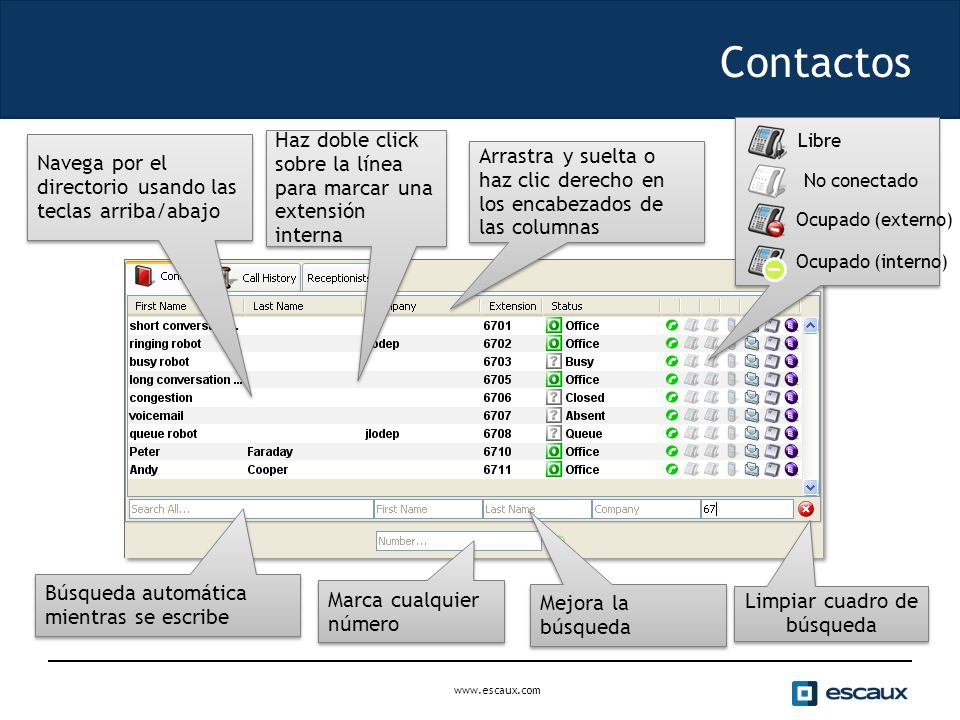The image size is (960, 720).
Task: Click the scroll up arrow of contact list
Action: tap(811, 326)
